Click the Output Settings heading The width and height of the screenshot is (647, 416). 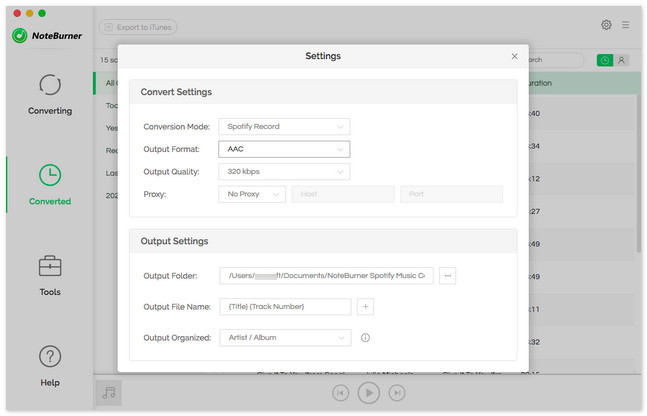click(174, 241)
